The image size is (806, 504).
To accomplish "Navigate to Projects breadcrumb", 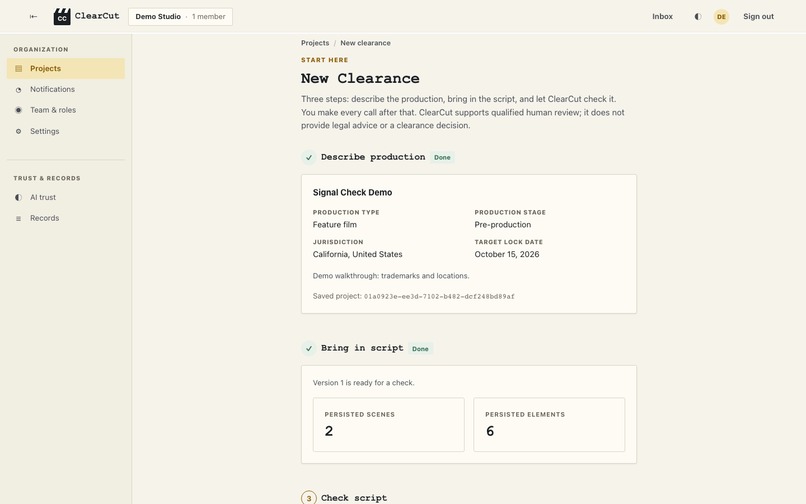I will pos(315,43).
